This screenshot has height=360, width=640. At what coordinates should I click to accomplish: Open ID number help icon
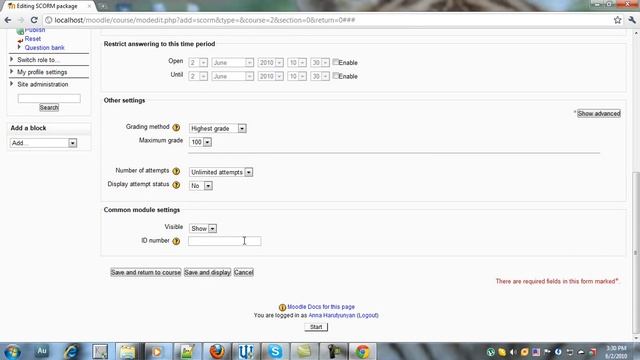point(176,241)
